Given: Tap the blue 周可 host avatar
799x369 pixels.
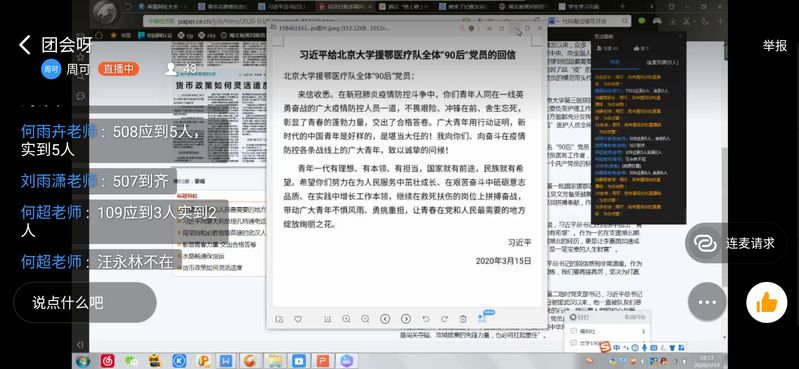Looking at the screenshot, I should pyautogui.click(x=51, y=69).
